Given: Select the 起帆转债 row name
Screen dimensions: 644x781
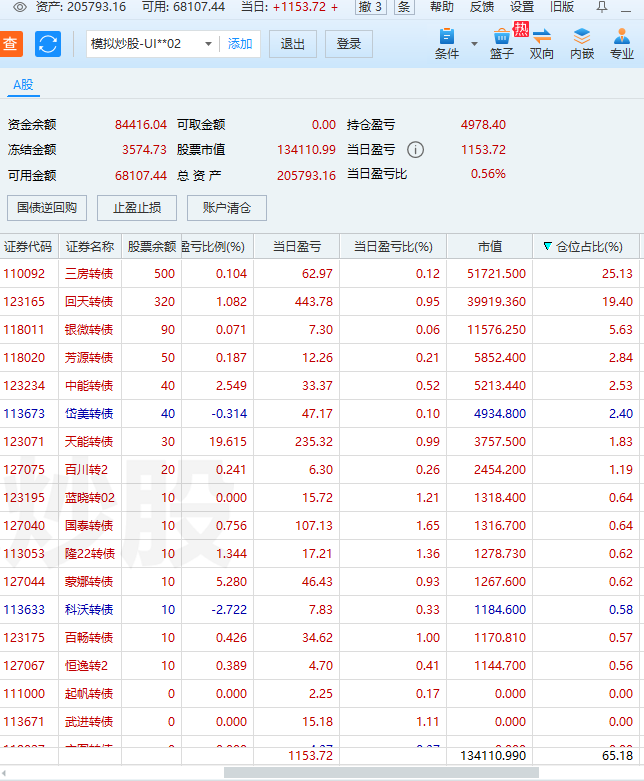Looking at the screenshot, I should tap(89, 693).
